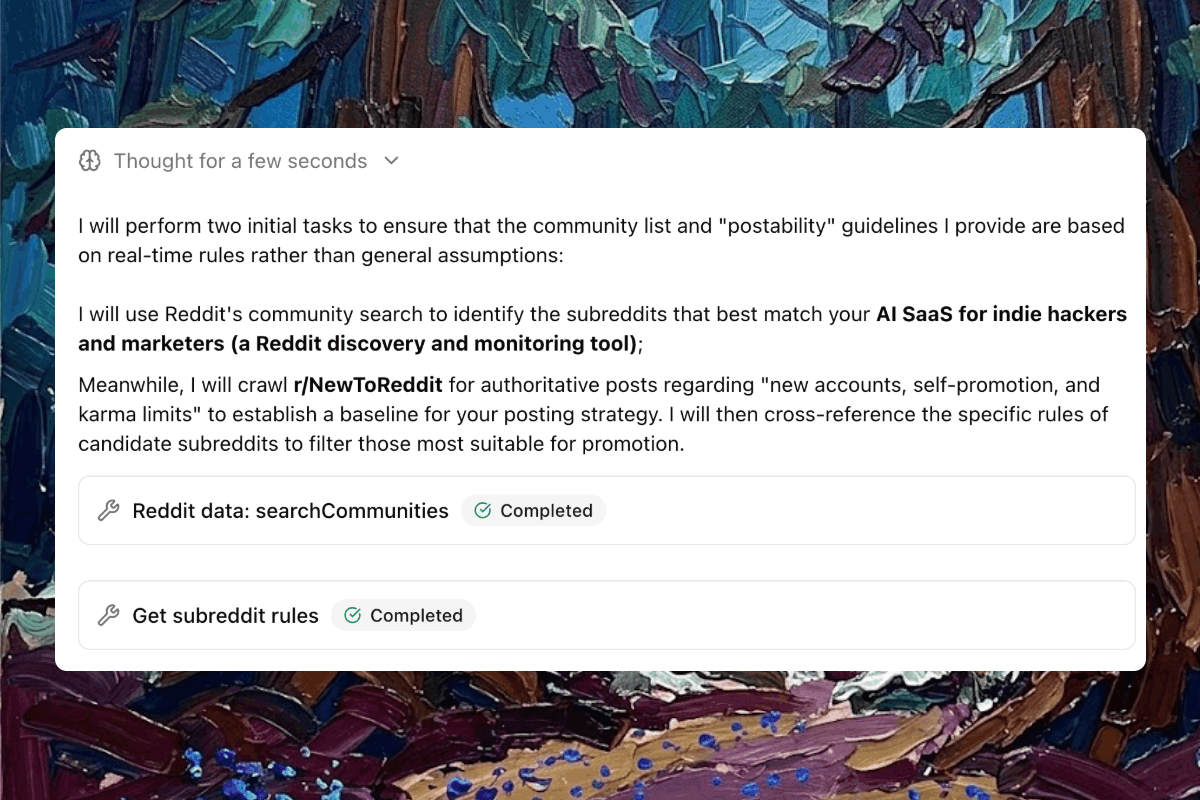The width and height of the screenshot is (1200, 800).
Task: Expand the "Get subreddit rules" tool call
Action: [x=225, y=616]
